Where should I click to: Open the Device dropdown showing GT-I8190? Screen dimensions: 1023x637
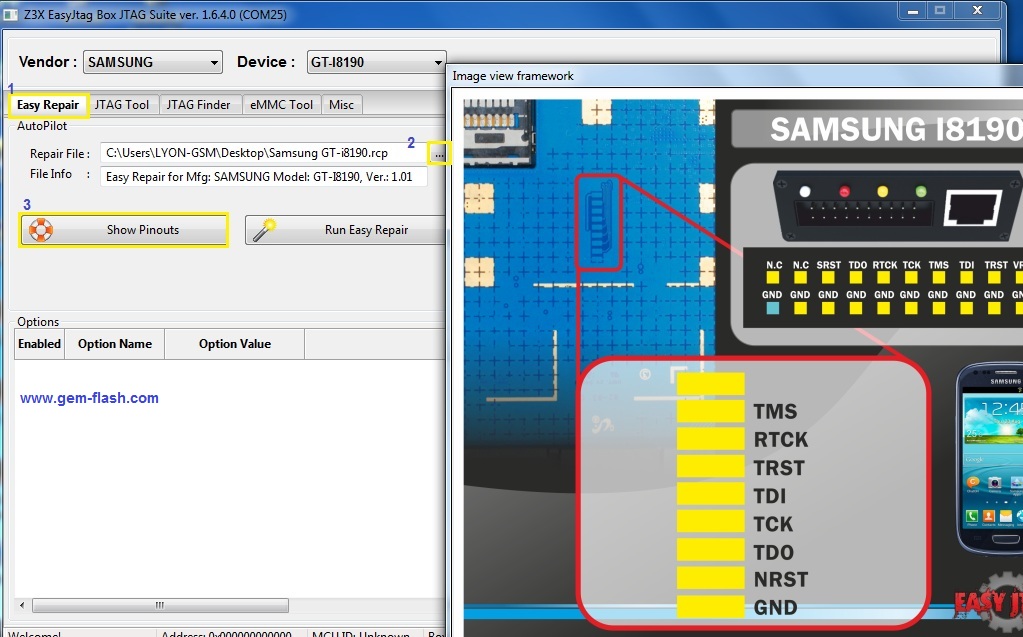click(x=376, y=62)
